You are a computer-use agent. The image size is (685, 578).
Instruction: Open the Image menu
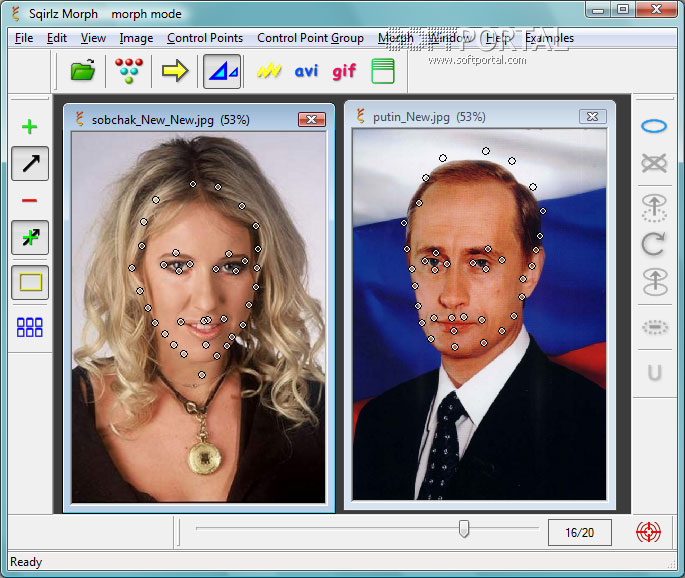[x=136, y=38]
